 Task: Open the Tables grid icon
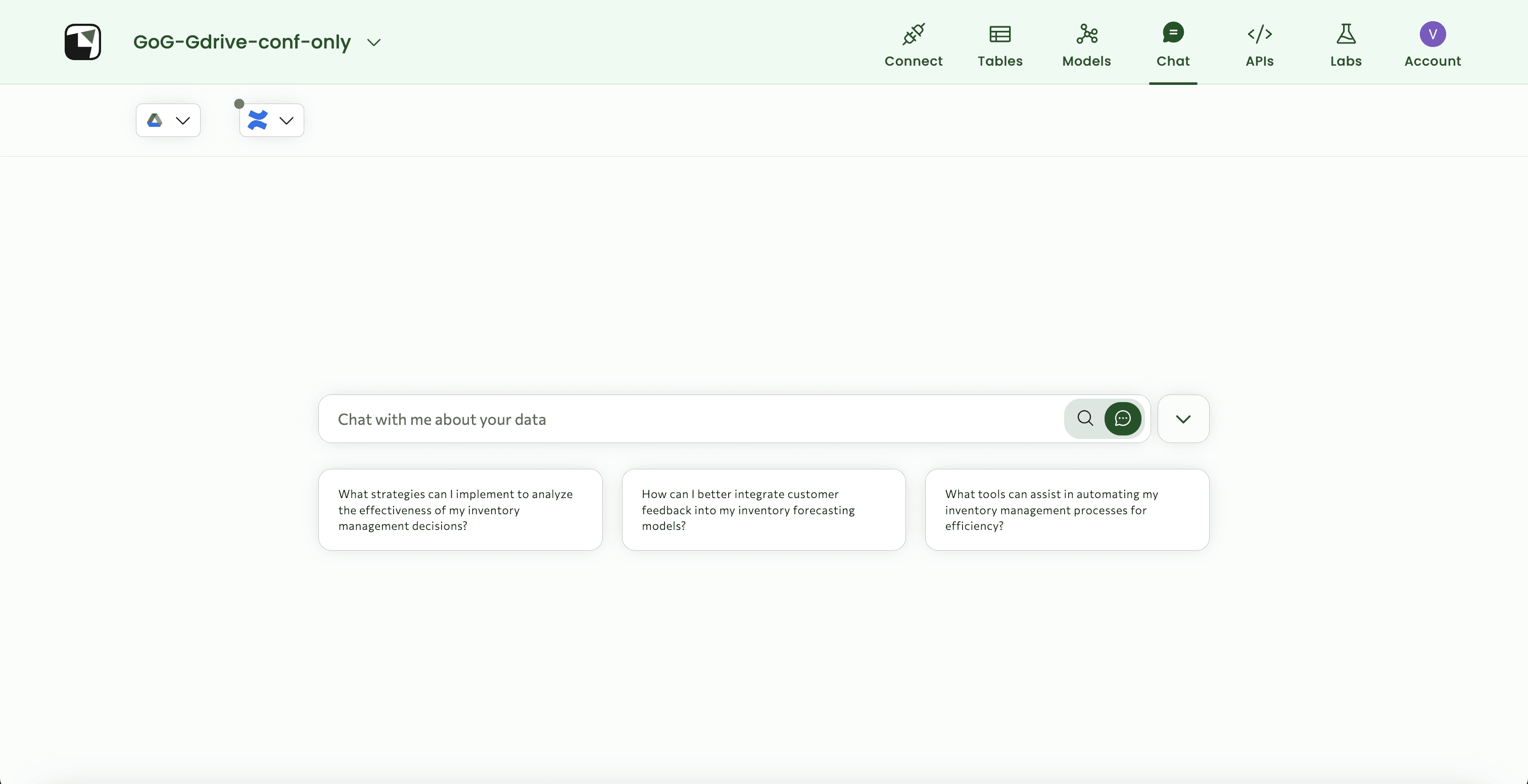click(x=999, y=34)
